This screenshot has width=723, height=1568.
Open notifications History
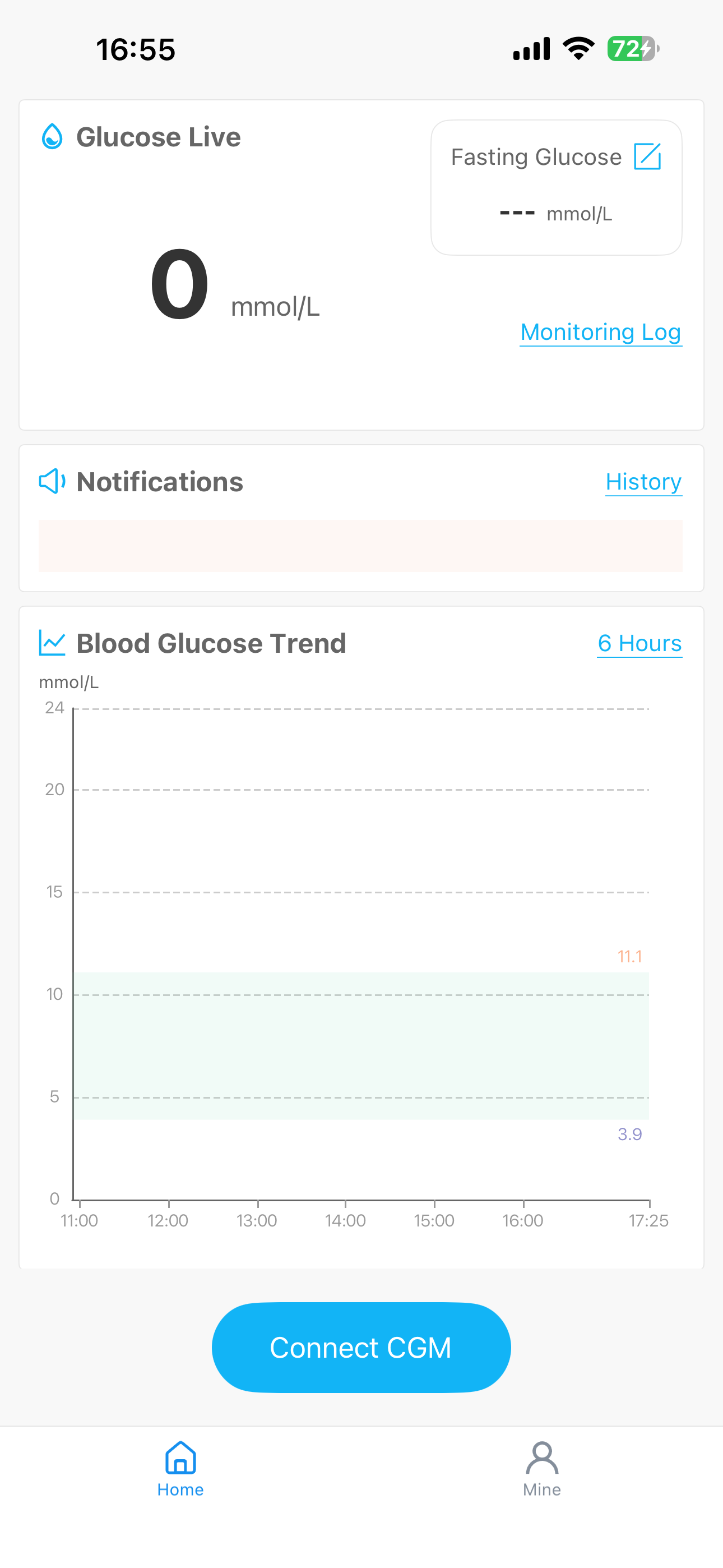point(643,482)
